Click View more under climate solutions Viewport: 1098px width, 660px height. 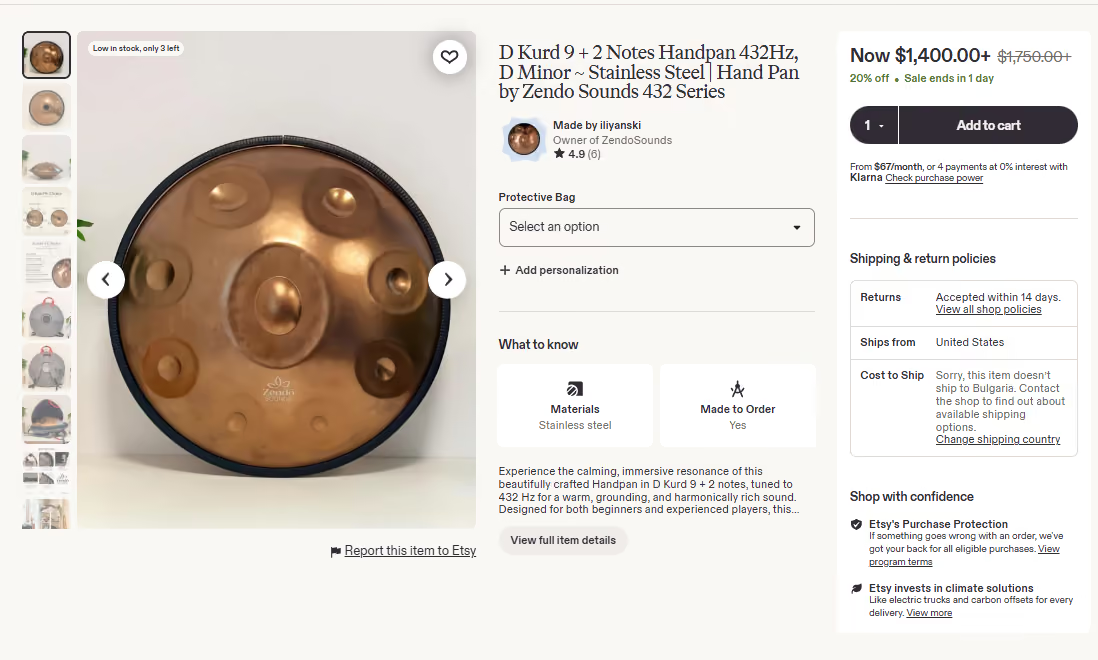click(929, 613)
